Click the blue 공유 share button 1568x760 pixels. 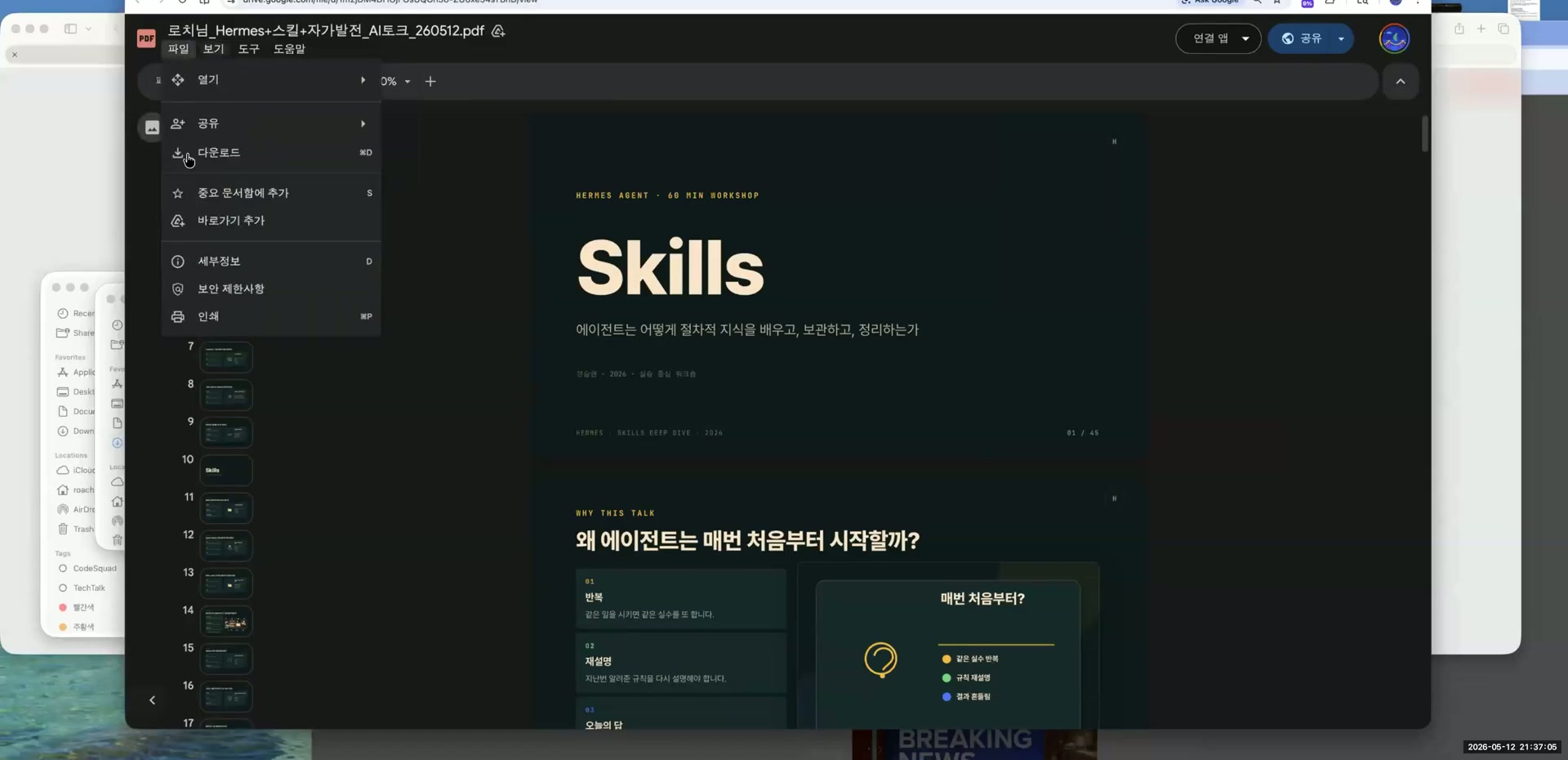pyautogui.click(x=1302, y=38)
